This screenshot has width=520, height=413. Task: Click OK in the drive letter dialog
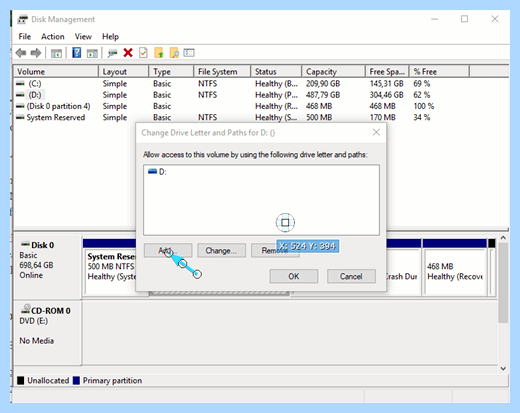294,276
